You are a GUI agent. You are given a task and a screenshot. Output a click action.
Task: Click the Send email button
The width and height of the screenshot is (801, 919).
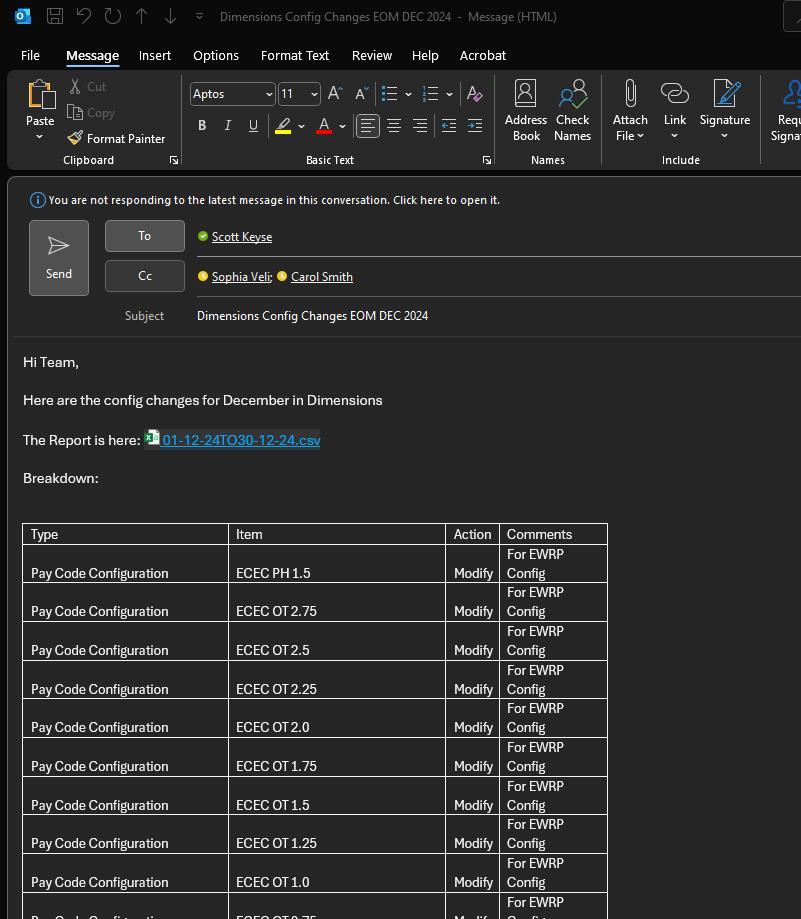pos(59,257)
